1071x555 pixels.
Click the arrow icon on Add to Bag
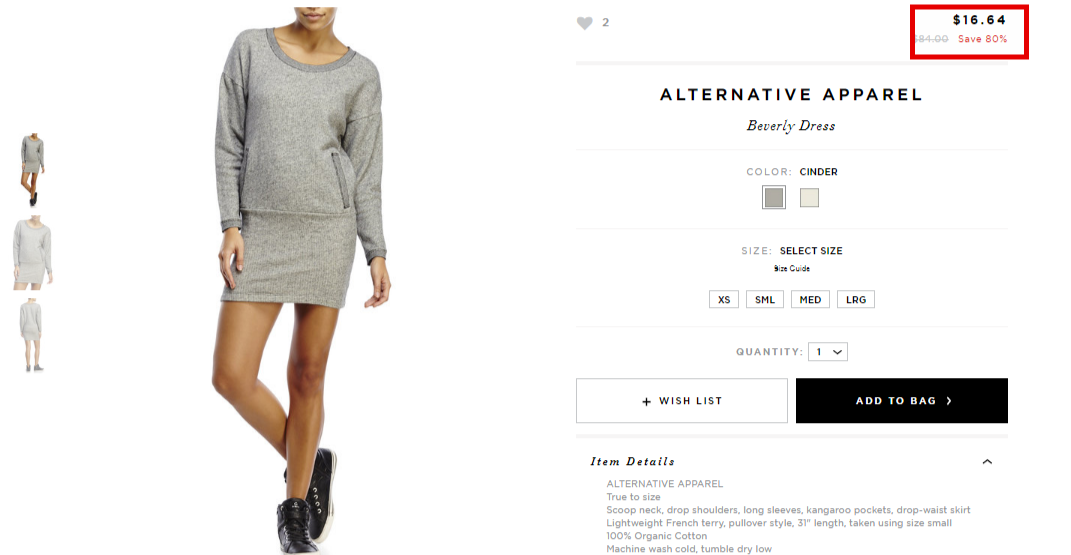(949, 401)
